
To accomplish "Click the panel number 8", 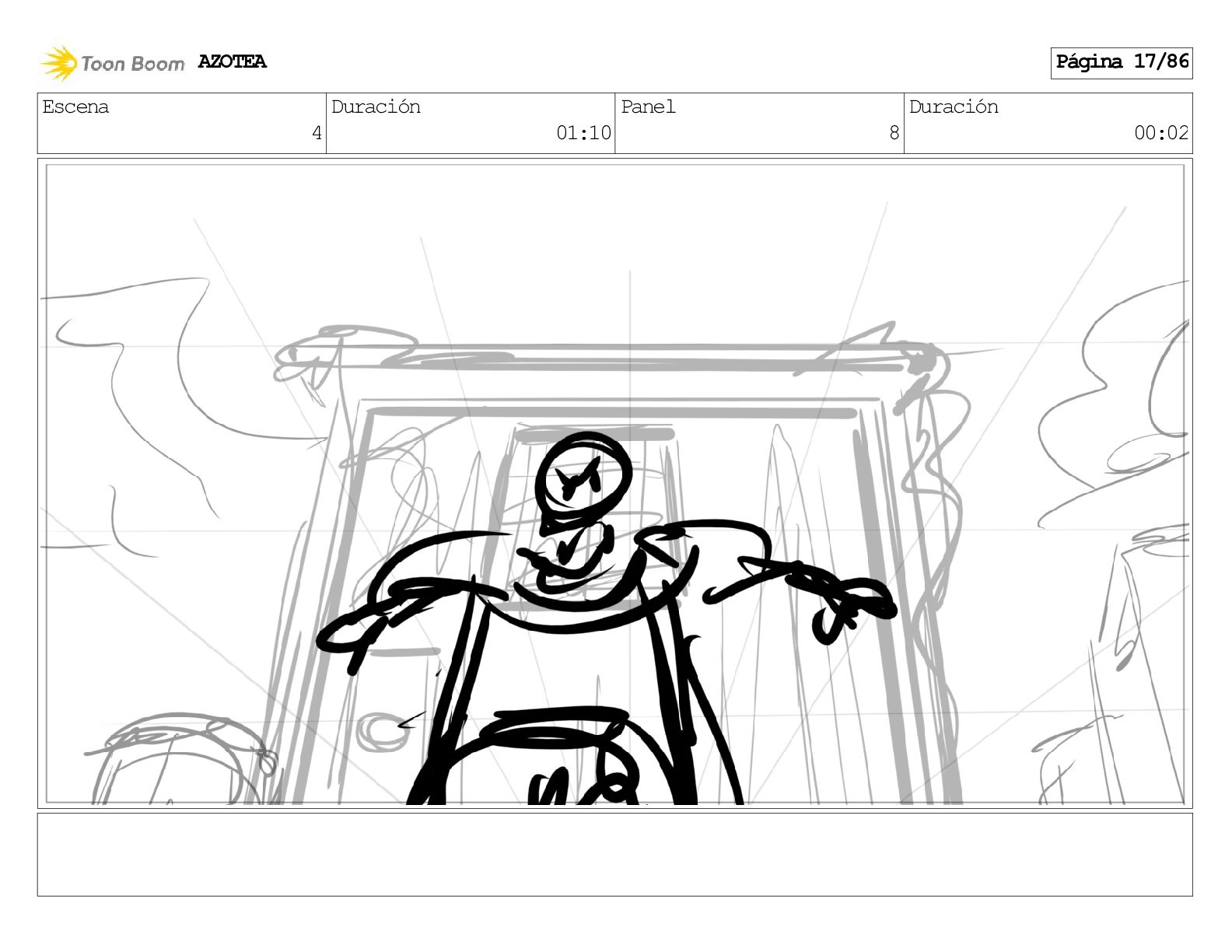I will (894, 133).
